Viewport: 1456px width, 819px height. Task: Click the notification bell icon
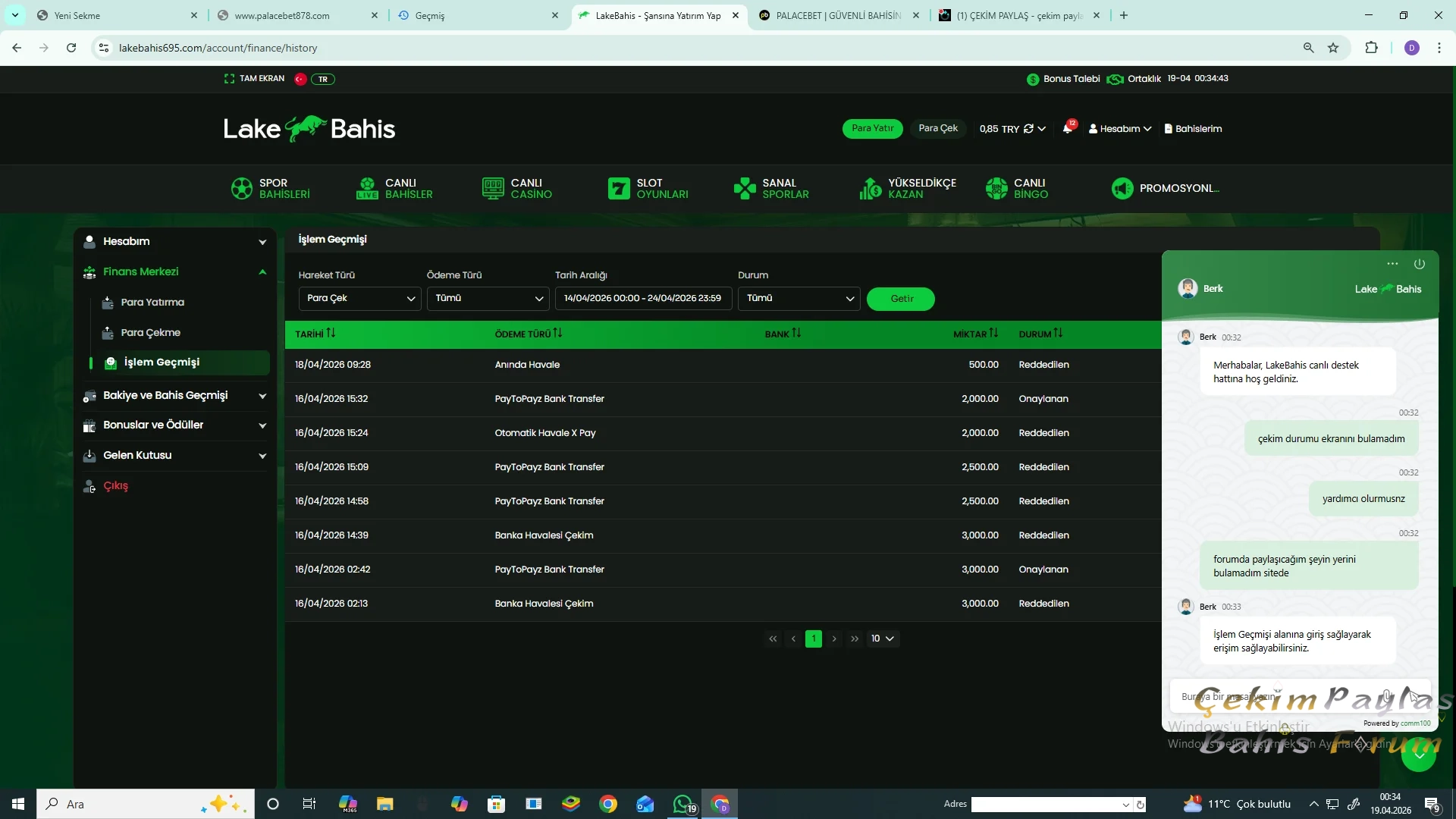coord(1067,129)
